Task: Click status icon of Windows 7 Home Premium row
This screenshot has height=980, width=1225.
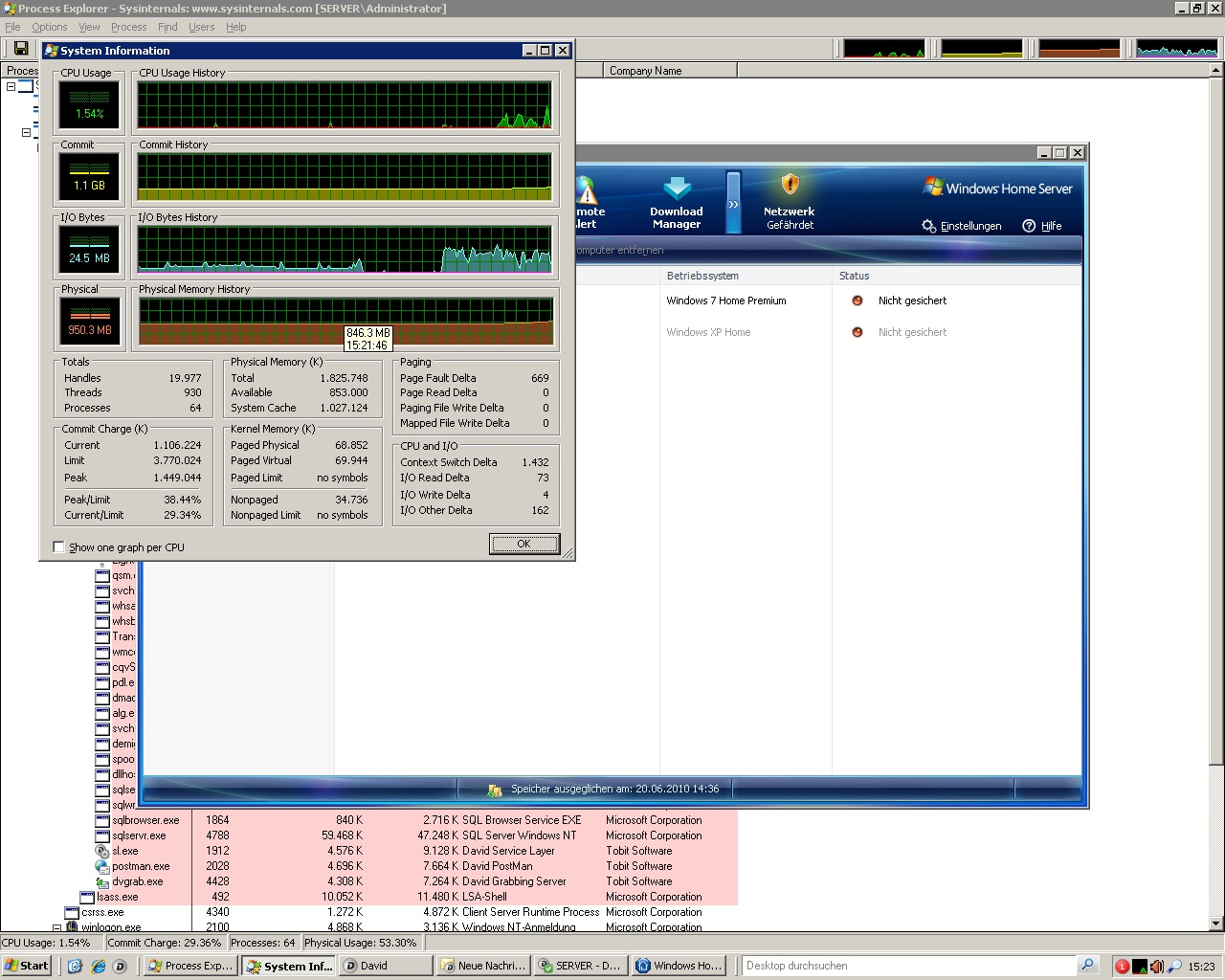Action: point(857,301)
